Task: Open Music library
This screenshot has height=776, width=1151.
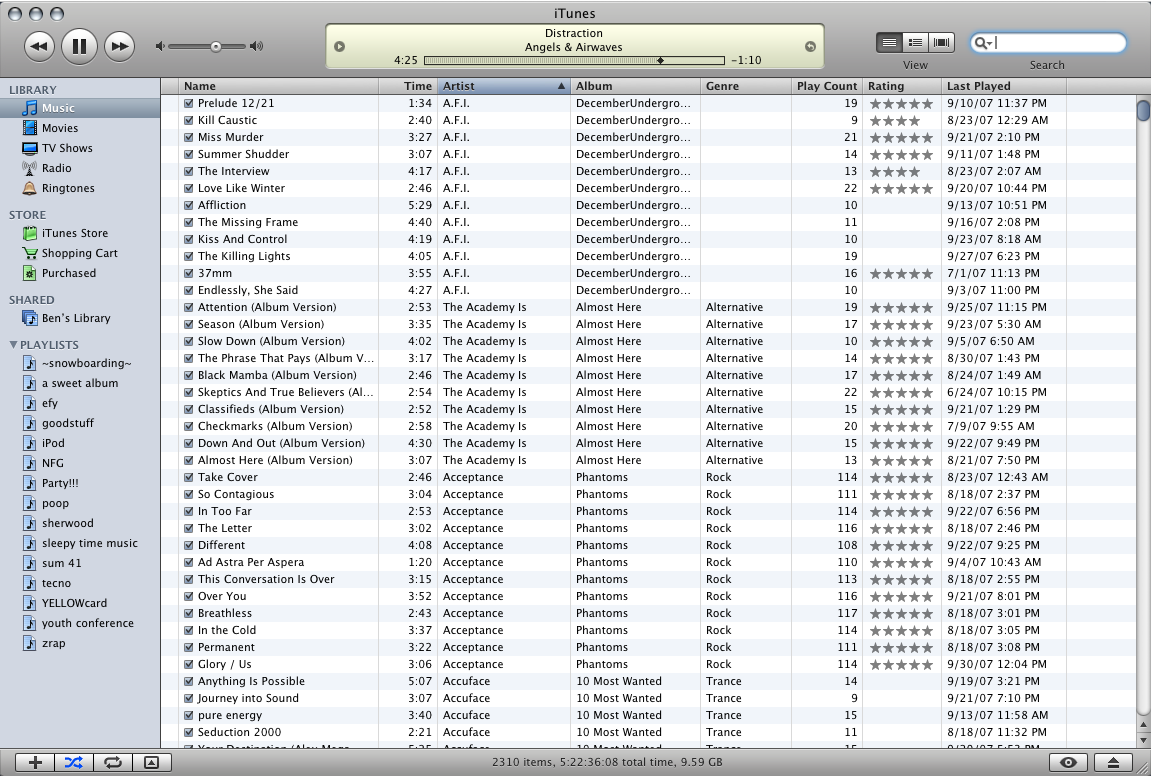Action: click(x=80, y=108)
